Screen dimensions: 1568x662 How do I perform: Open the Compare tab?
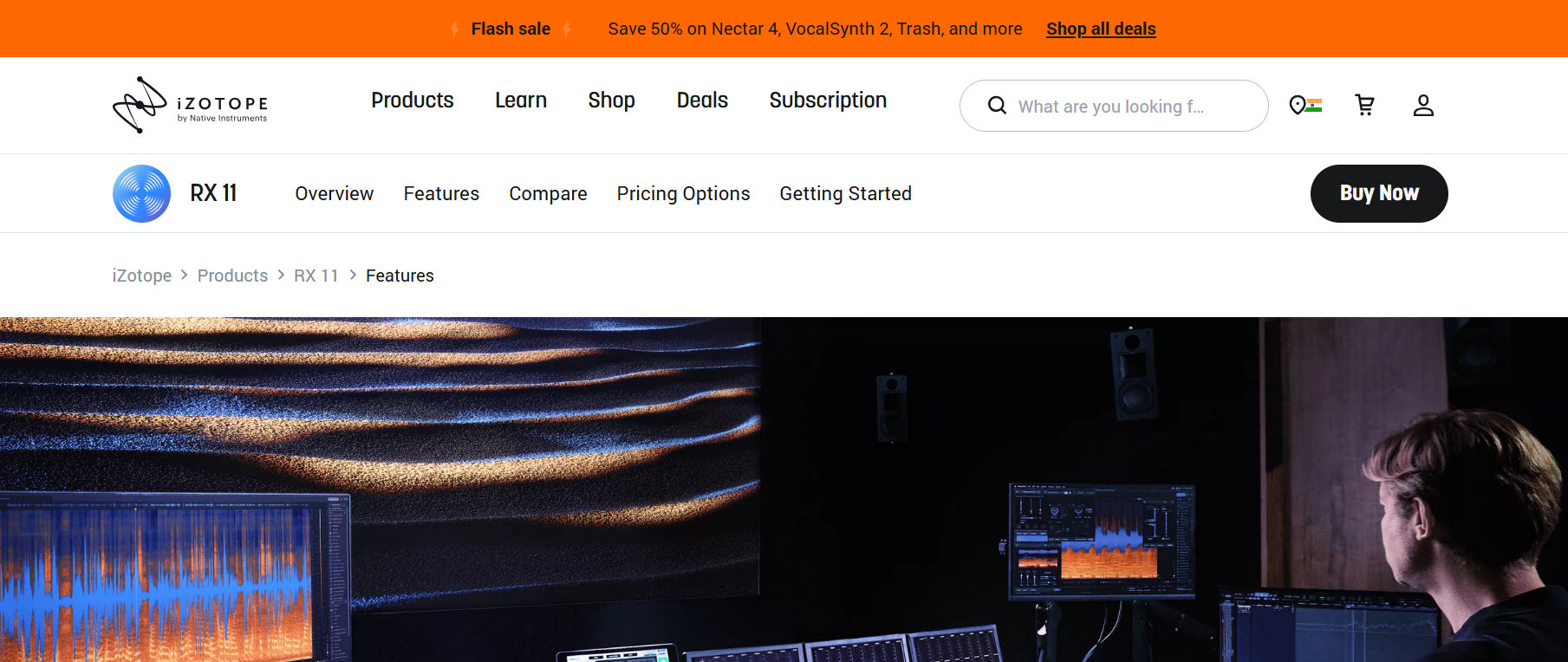pos(548,194)
